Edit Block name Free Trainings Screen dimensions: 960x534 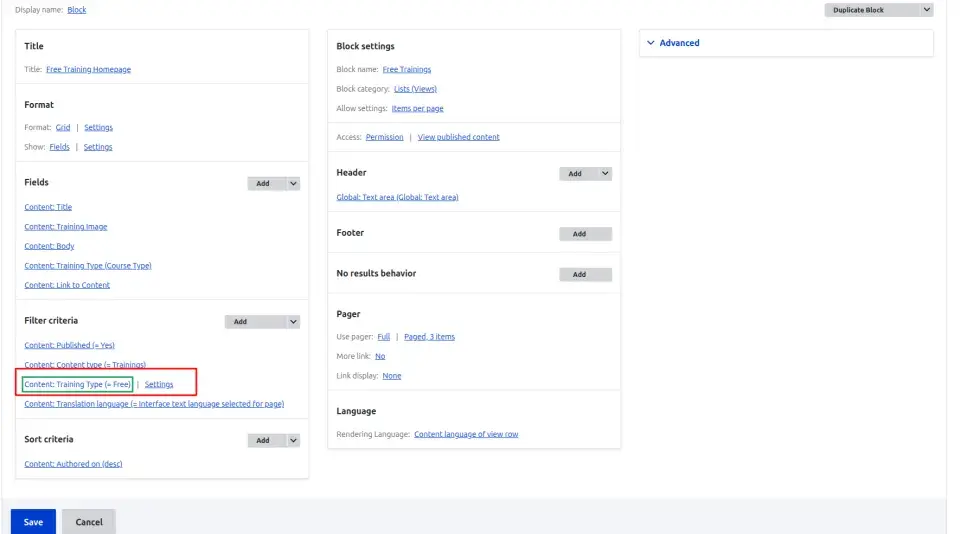pos(407,69)
